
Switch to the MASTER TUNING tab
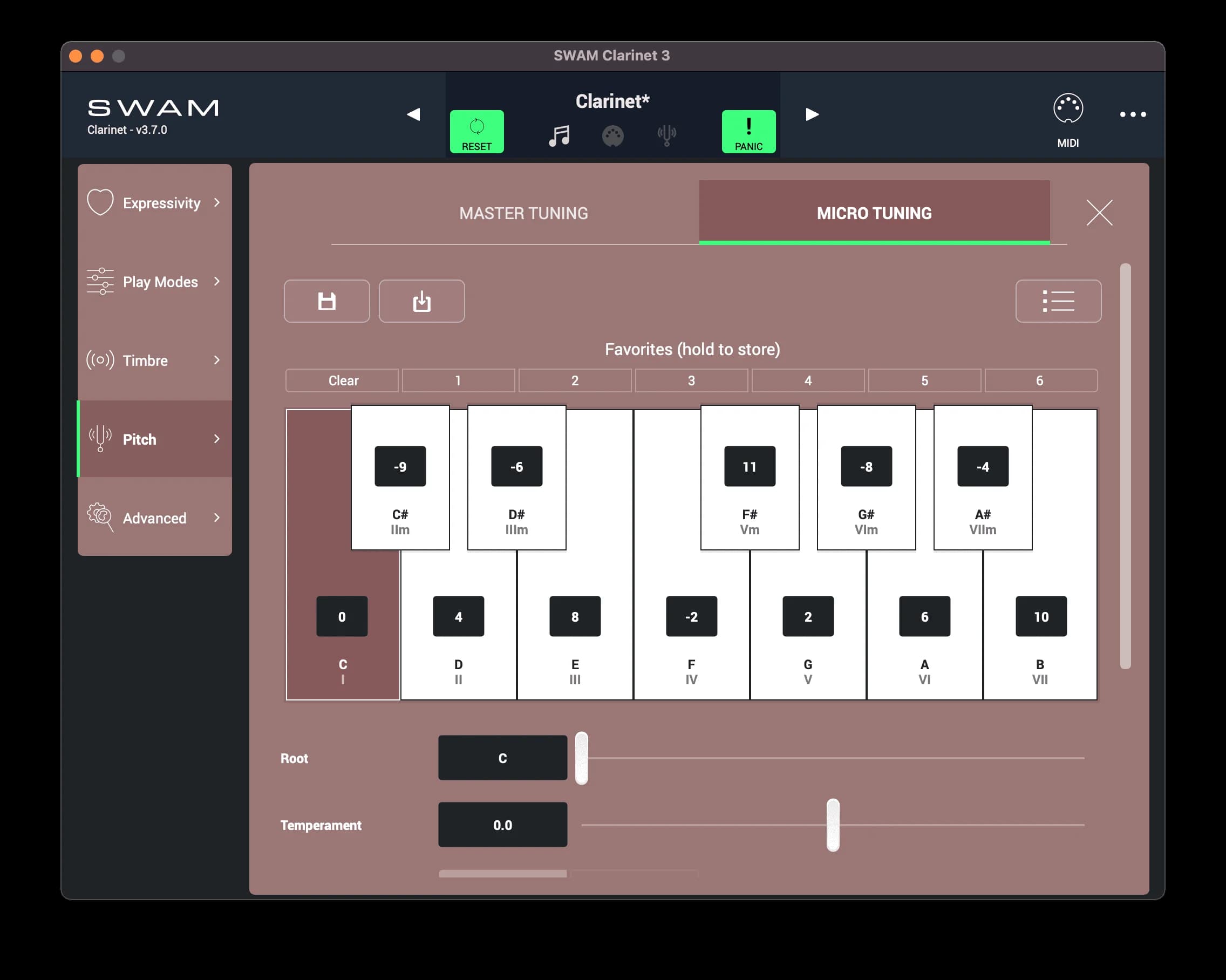(523, 213)
